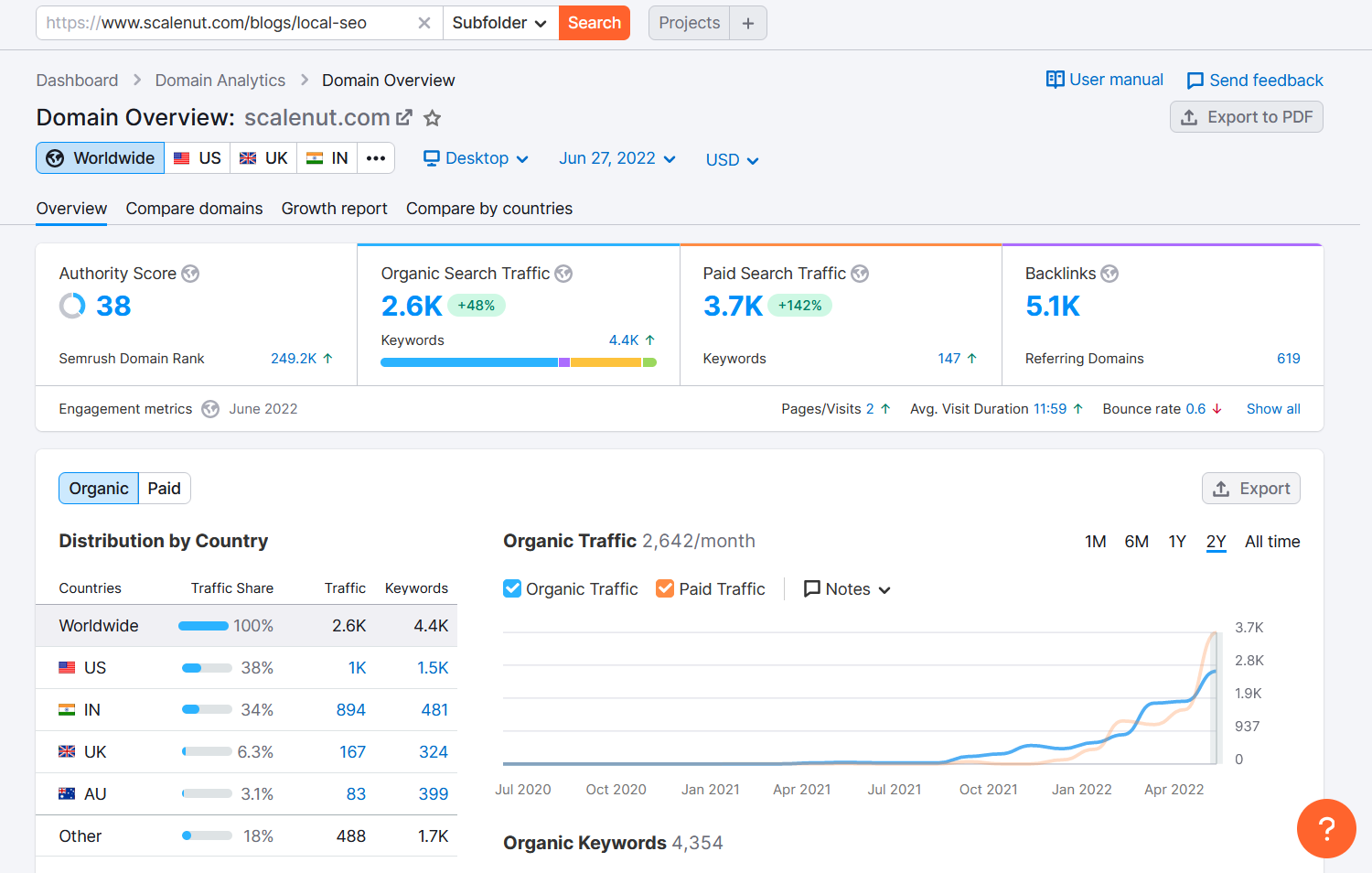Click the Authority Score donut indicator
This screenshot has width=1372, height=873.
click(x=72, y=306)
